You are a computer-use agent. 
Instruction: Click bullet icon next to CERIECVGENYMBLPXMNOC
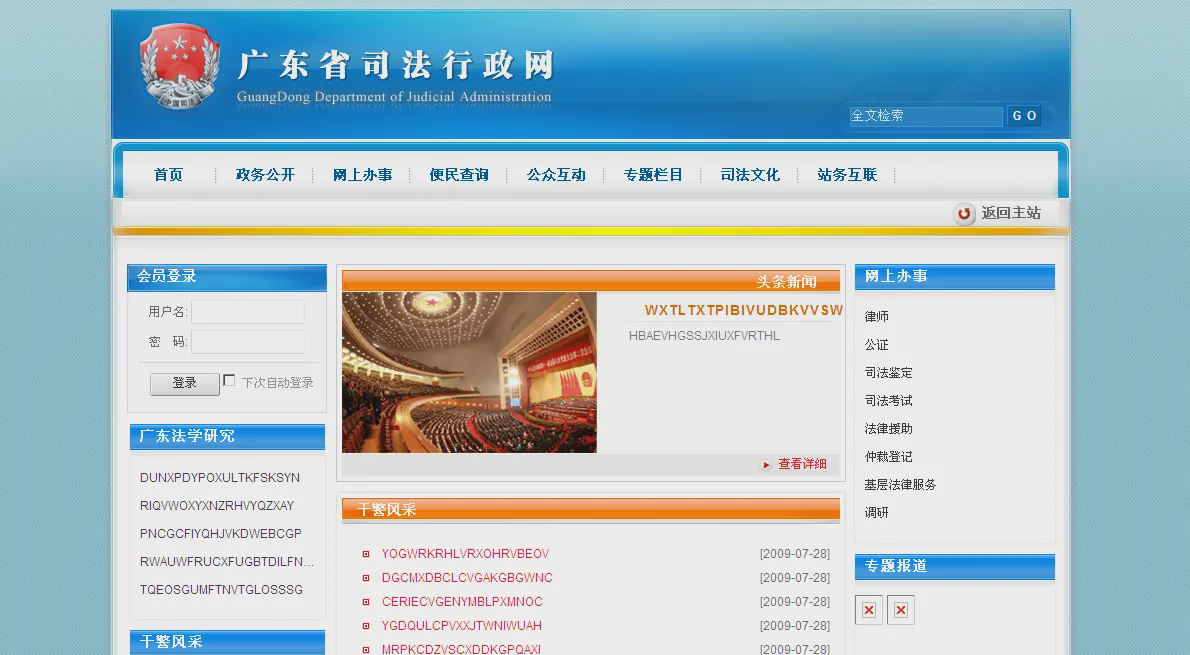[x=366, y=602]
